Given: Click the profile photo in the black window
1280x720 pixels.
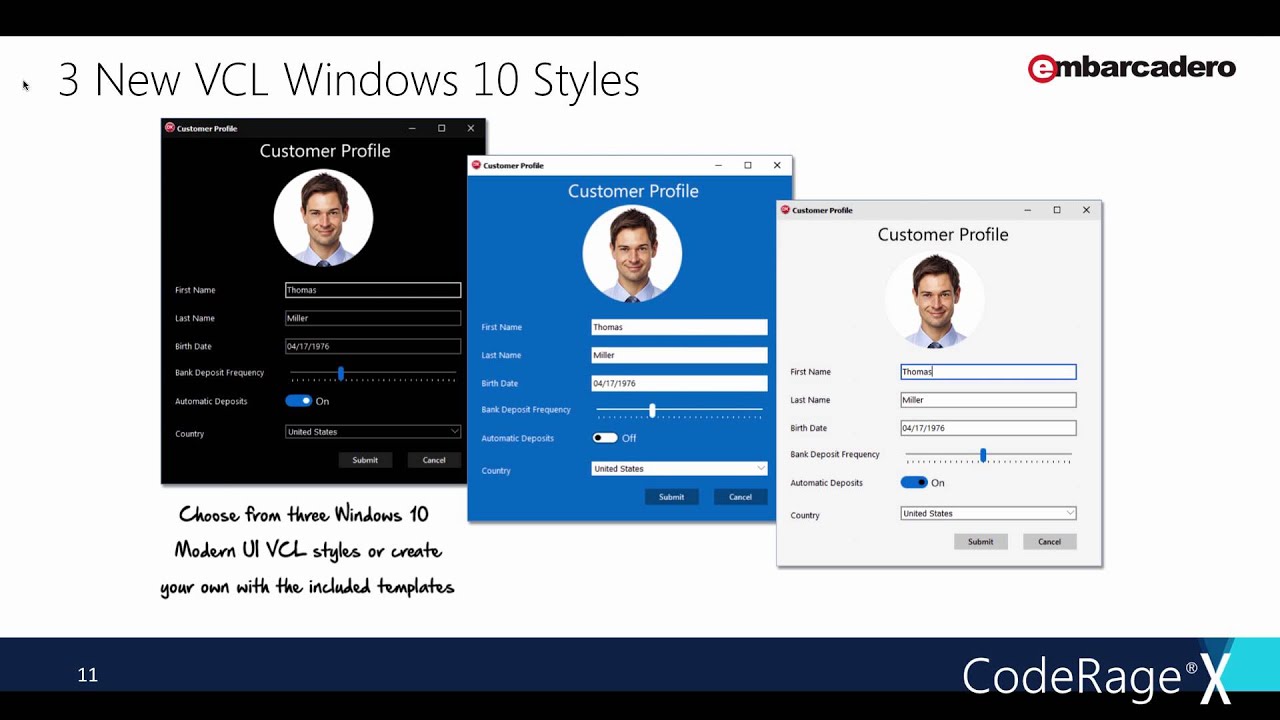Looking at the screenshot, I should pyautogui.click(x=323, y=218).
